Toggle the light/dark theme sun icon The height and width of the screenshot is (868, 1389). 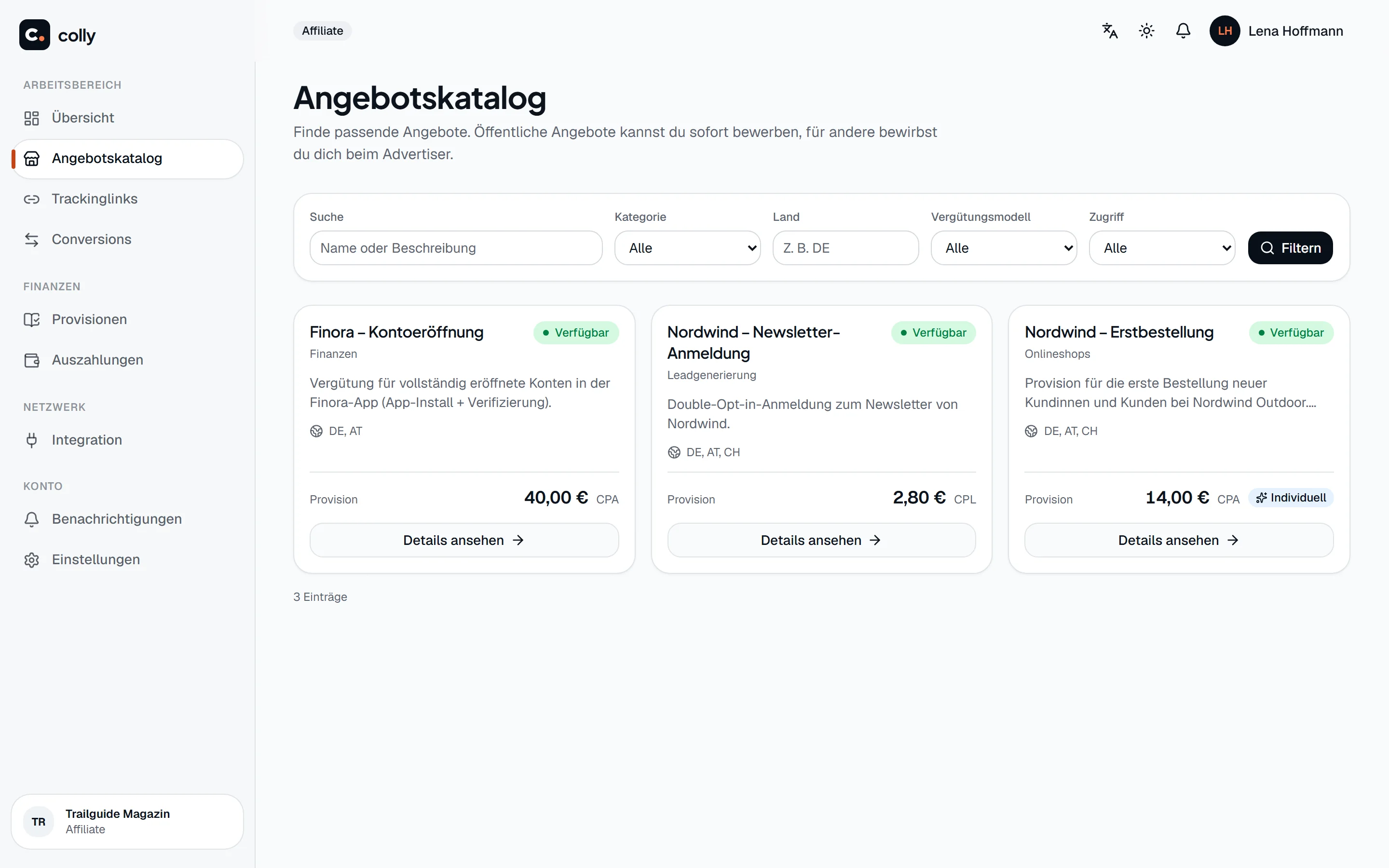coord(1146,31)
